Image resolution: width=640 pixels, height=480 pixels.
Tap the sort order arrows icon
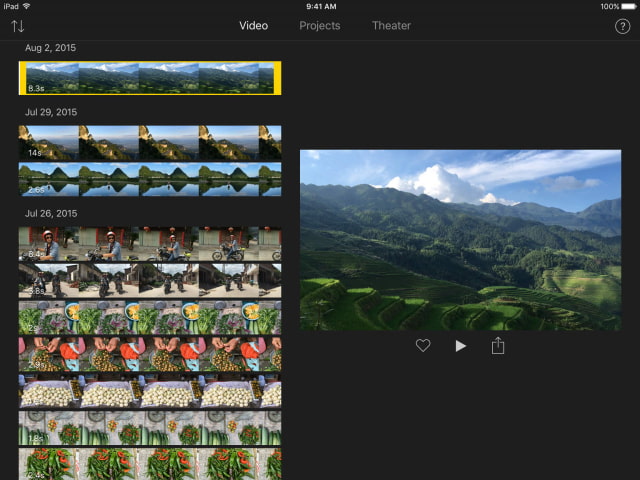pyautogui.click(x=18, y=26)
